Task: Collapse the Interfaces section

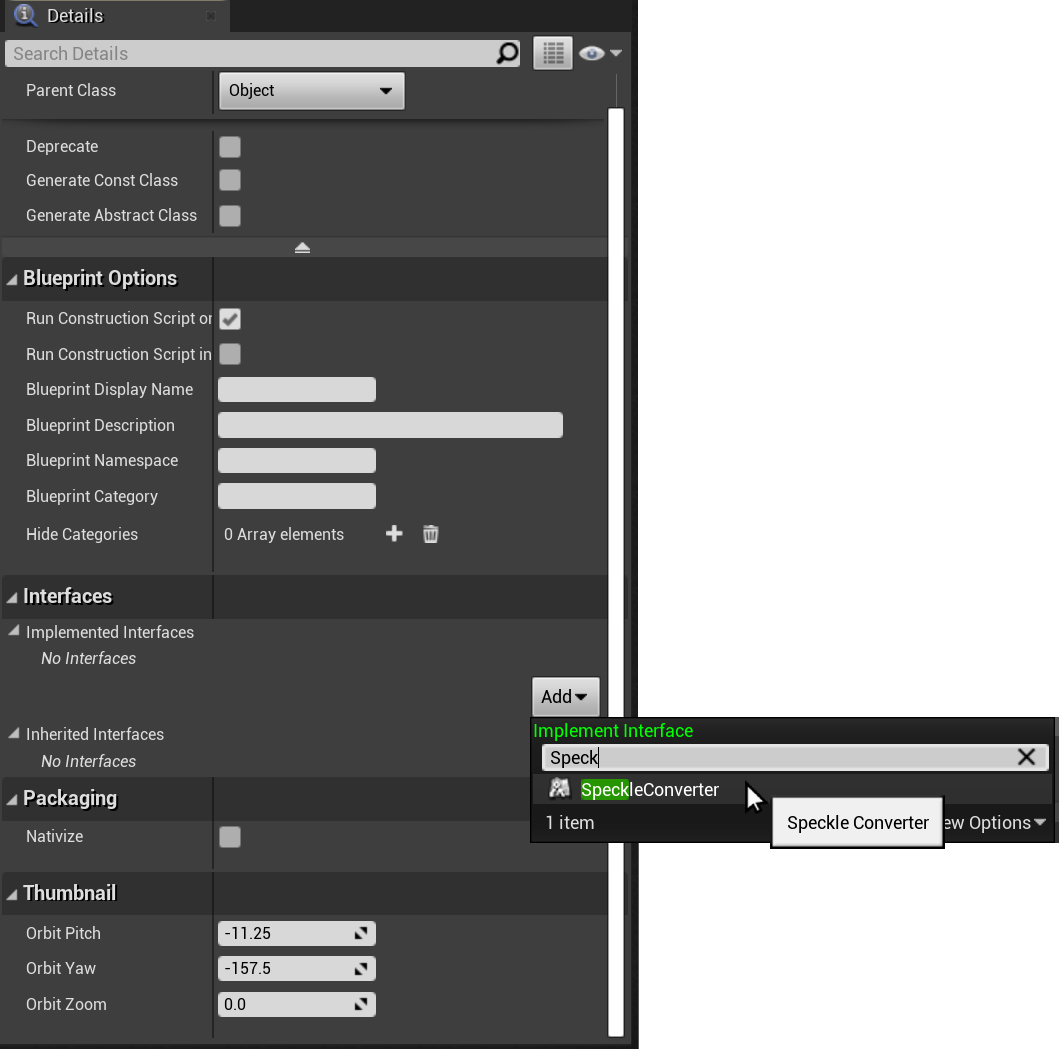Action: (12, 597)
